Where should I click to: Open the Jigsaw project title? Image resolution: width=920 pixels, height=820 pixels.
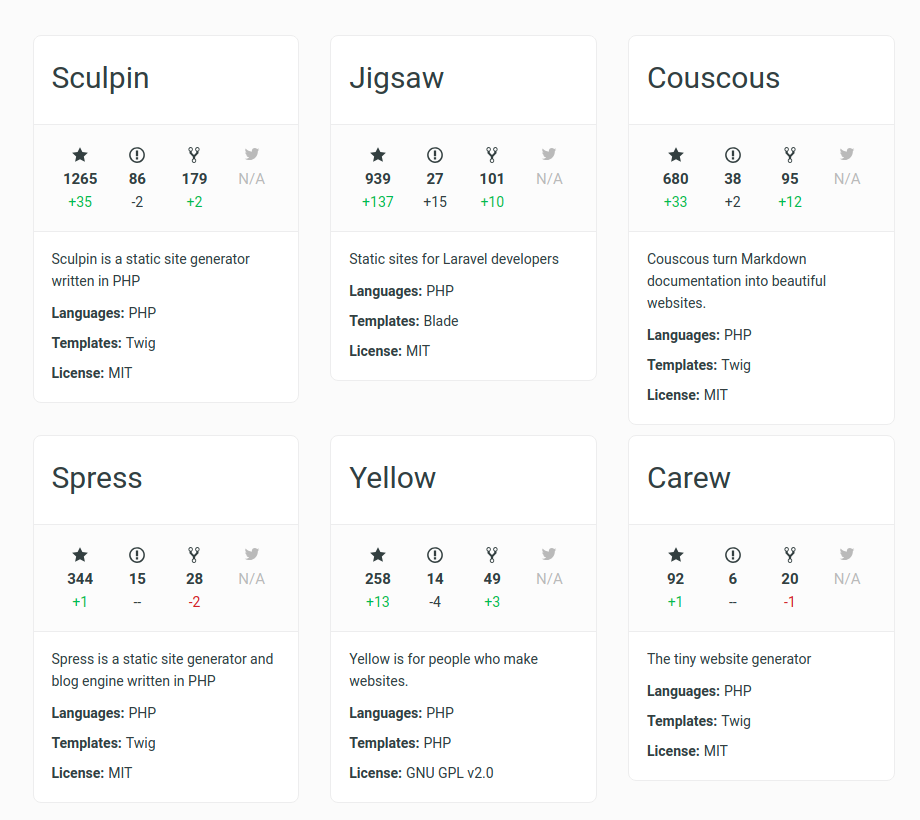pyautogui.click(x=397, y=79)
